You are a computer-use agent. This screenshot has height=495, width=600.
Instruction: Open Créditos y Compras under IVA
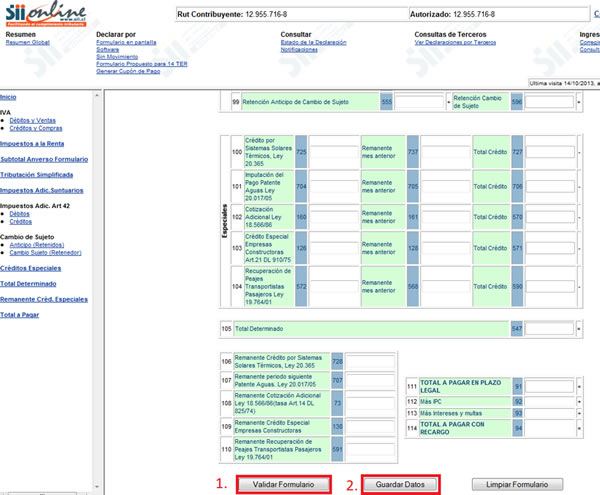35,127
